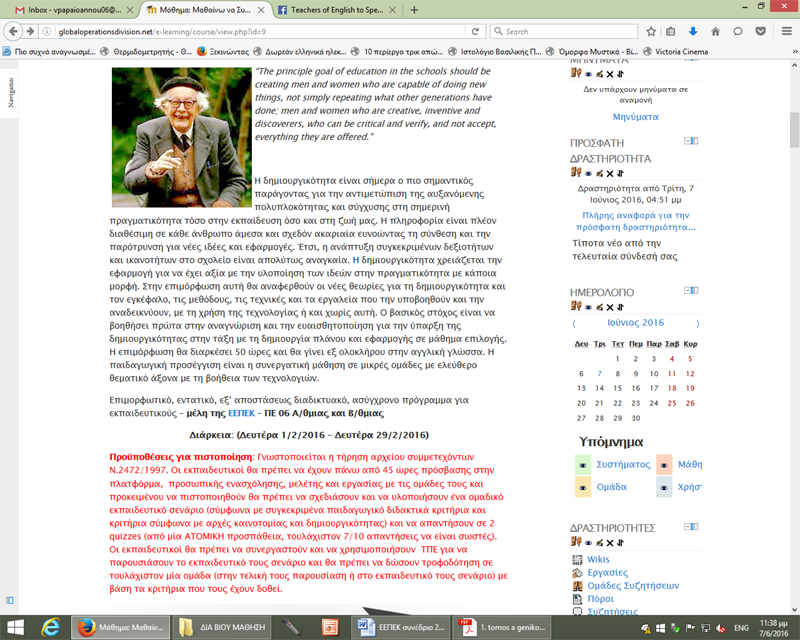Toggle Ομάδα events eye in calendar legend

pyautogui.click(x=583, y=487)
